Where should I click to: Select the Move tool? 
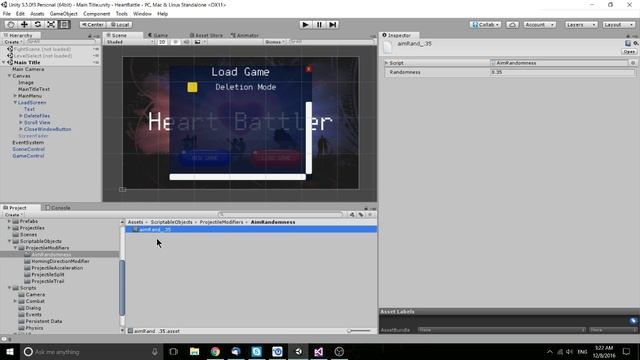pos(24,24)
